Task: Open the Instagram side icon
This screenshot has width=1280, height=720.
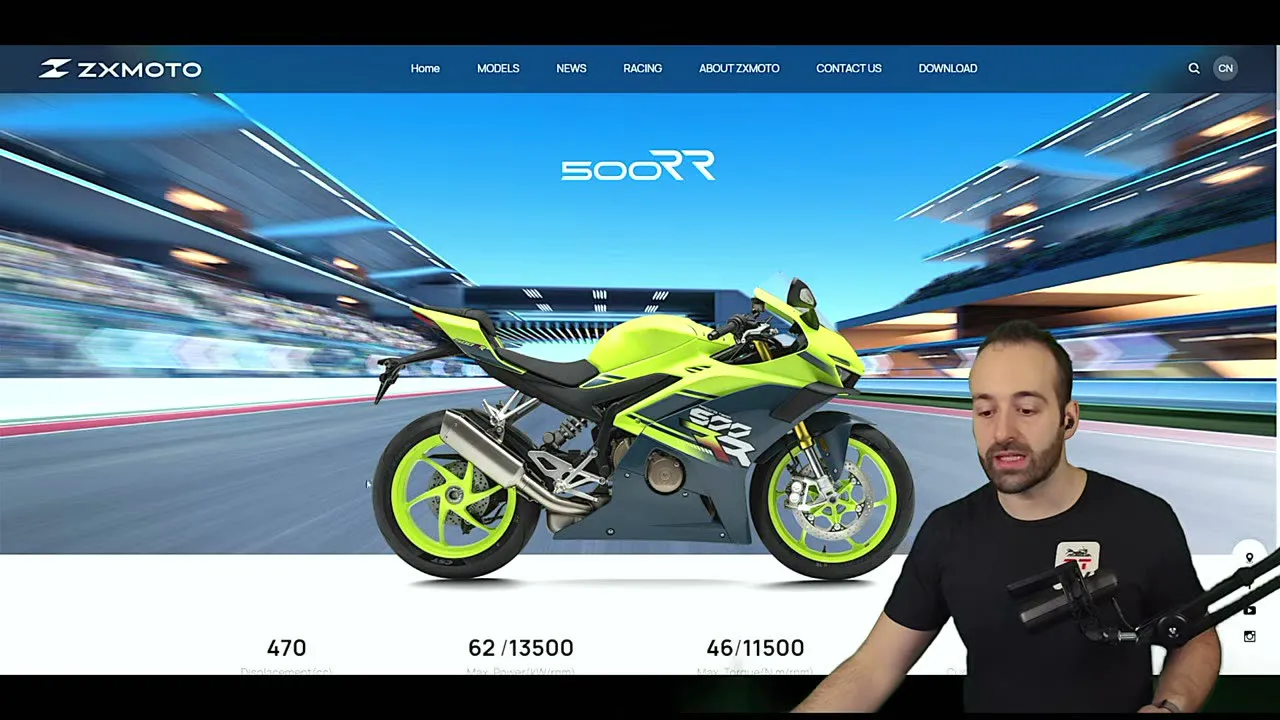Action: (x=1249, y=636)
